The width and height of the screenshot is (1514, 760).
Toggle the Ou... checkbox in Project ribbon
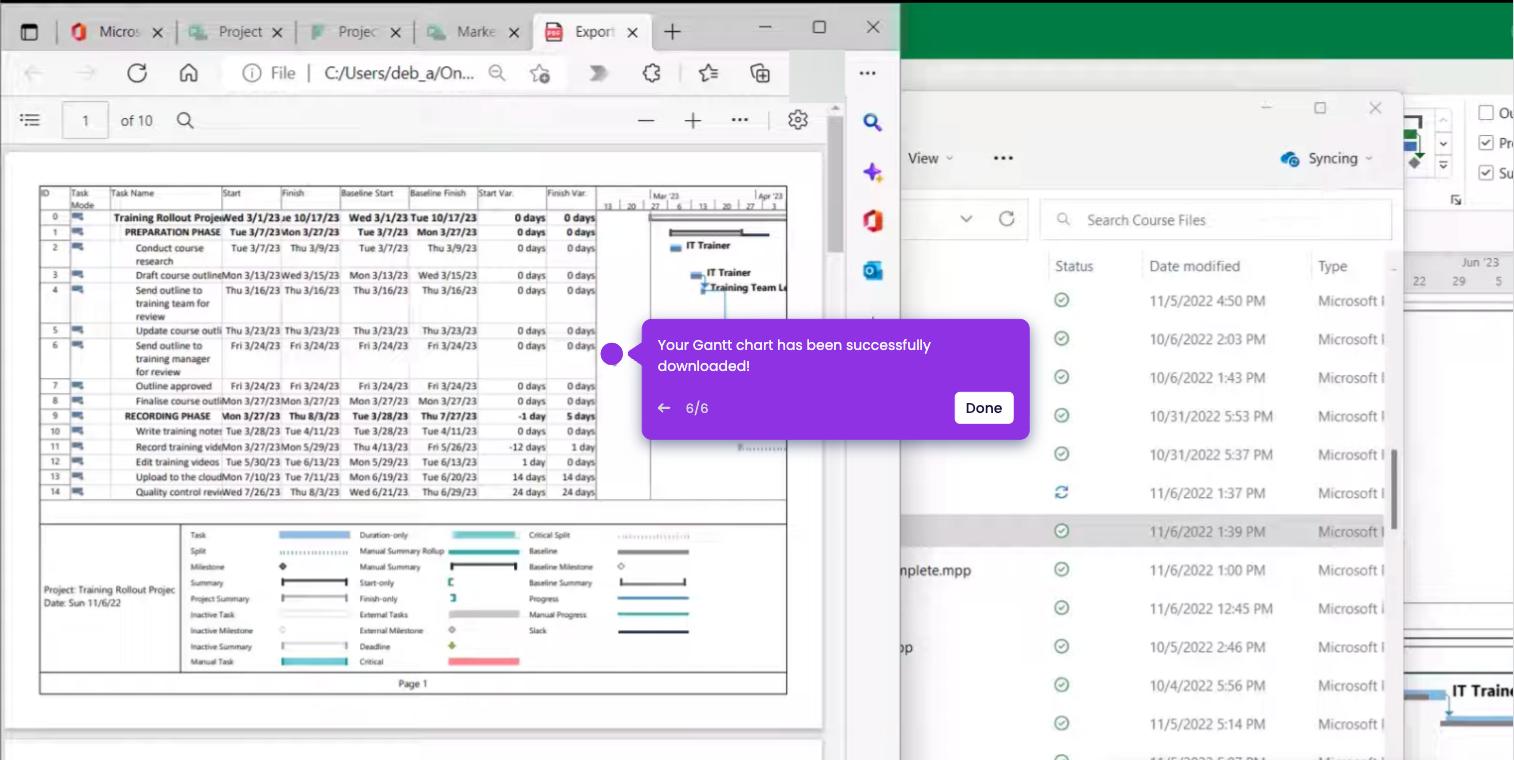[1486, 113]
